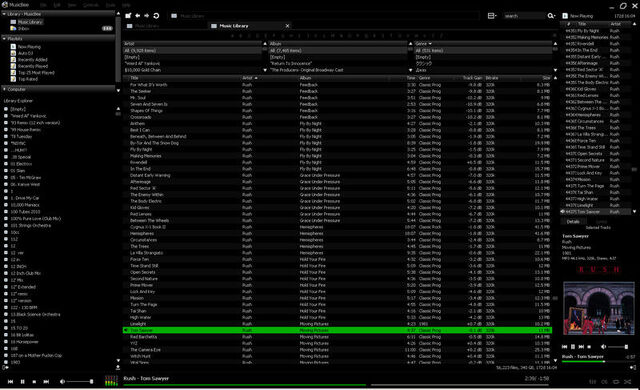The width and height of the screenshot is (640, 390).
Task: Select the track La Villa Strangiato
Action: [337, 253]
